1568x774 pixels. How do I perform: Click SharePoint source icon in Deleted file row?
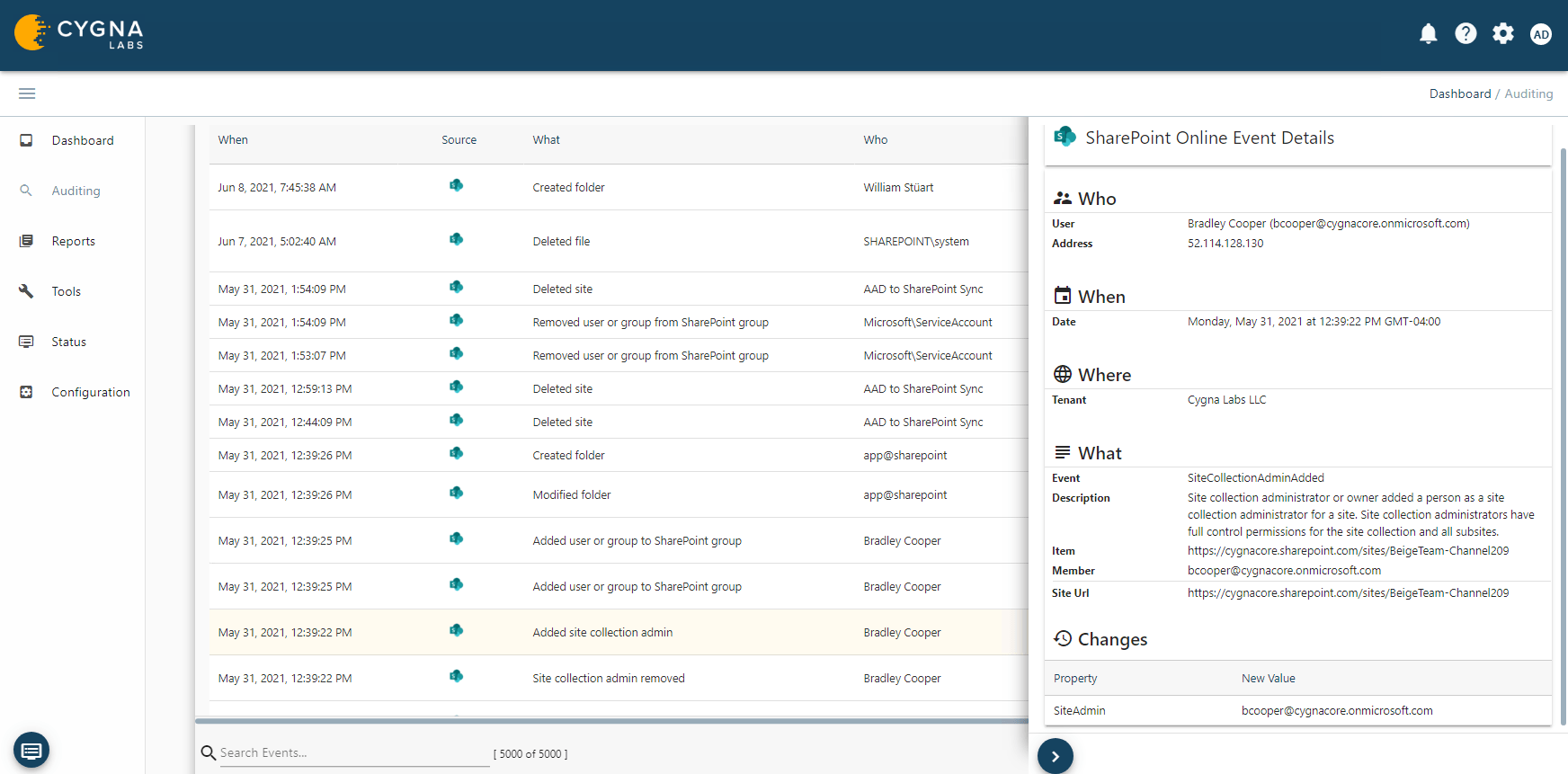pos(457,240)
